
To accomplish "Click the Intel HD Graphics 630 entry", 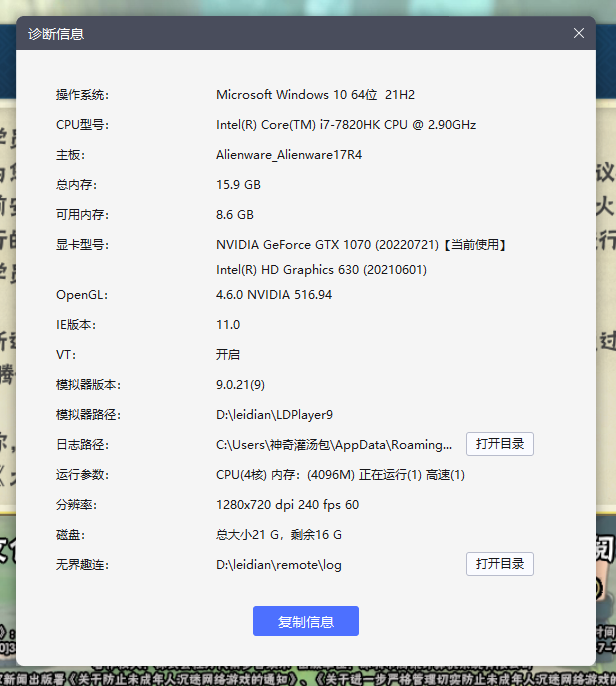I will [321, 270].
